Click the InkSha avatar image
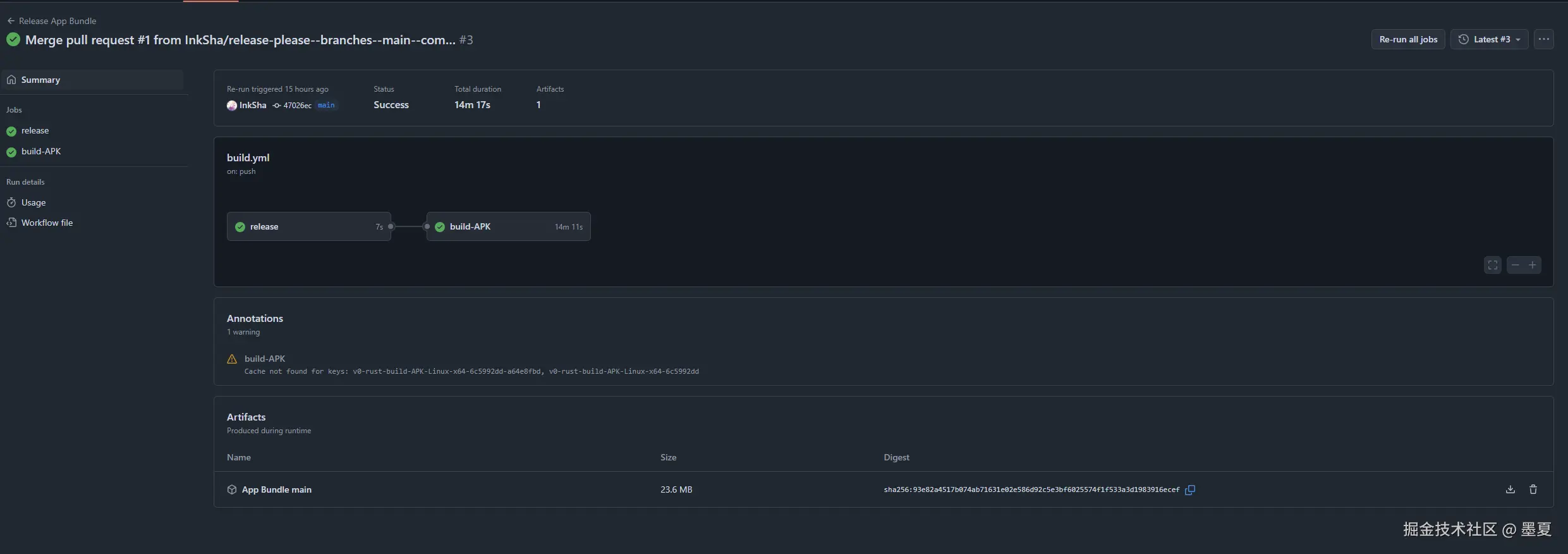Screen dimensions: 1568x554 click(232, 106)
